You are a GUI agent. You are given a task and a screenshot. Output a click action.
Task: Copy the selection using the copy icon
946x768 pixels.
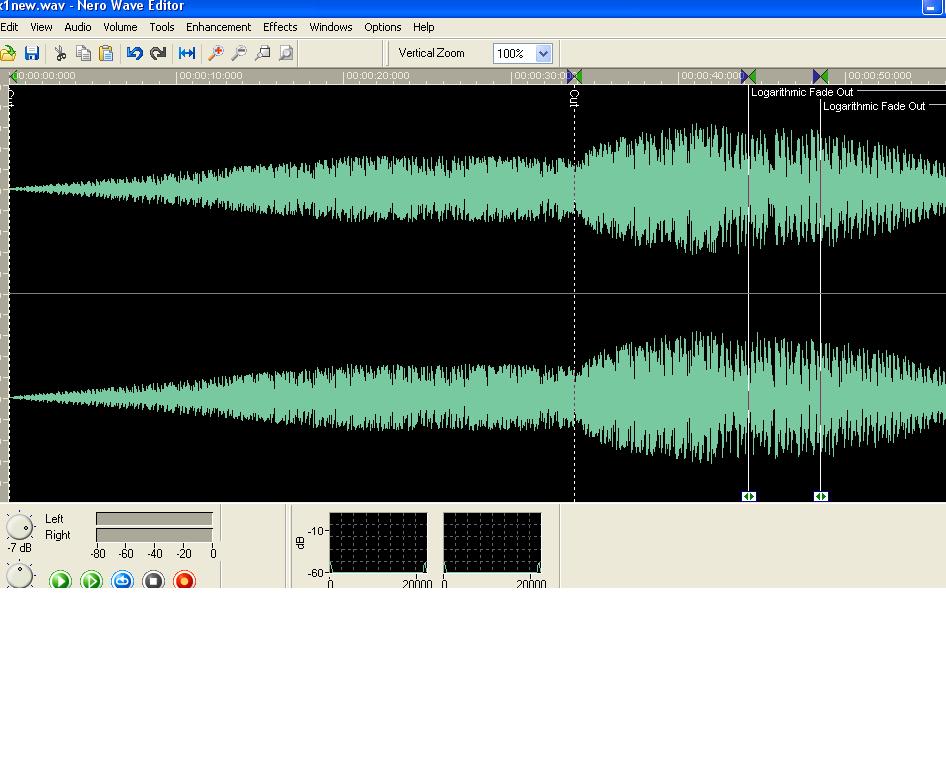click(x=83, y=53)
